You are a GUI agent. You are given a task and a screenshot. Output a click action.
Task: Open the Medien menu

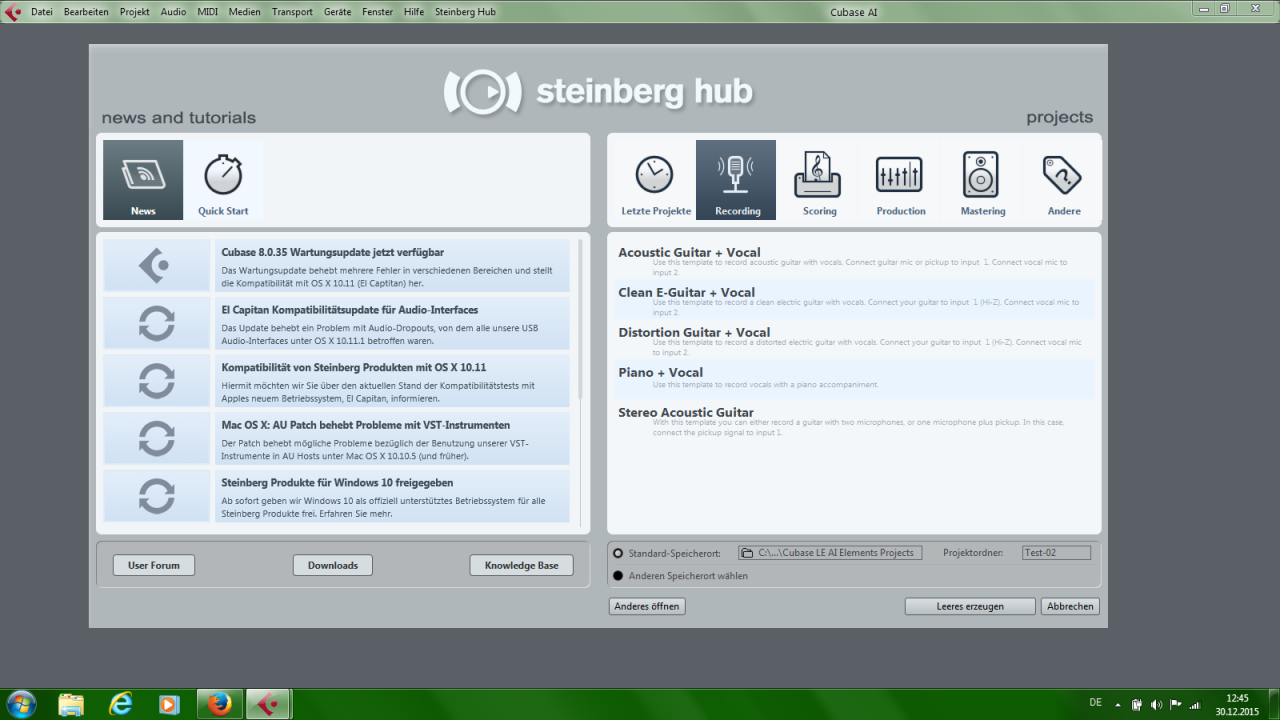coord(245,12)
